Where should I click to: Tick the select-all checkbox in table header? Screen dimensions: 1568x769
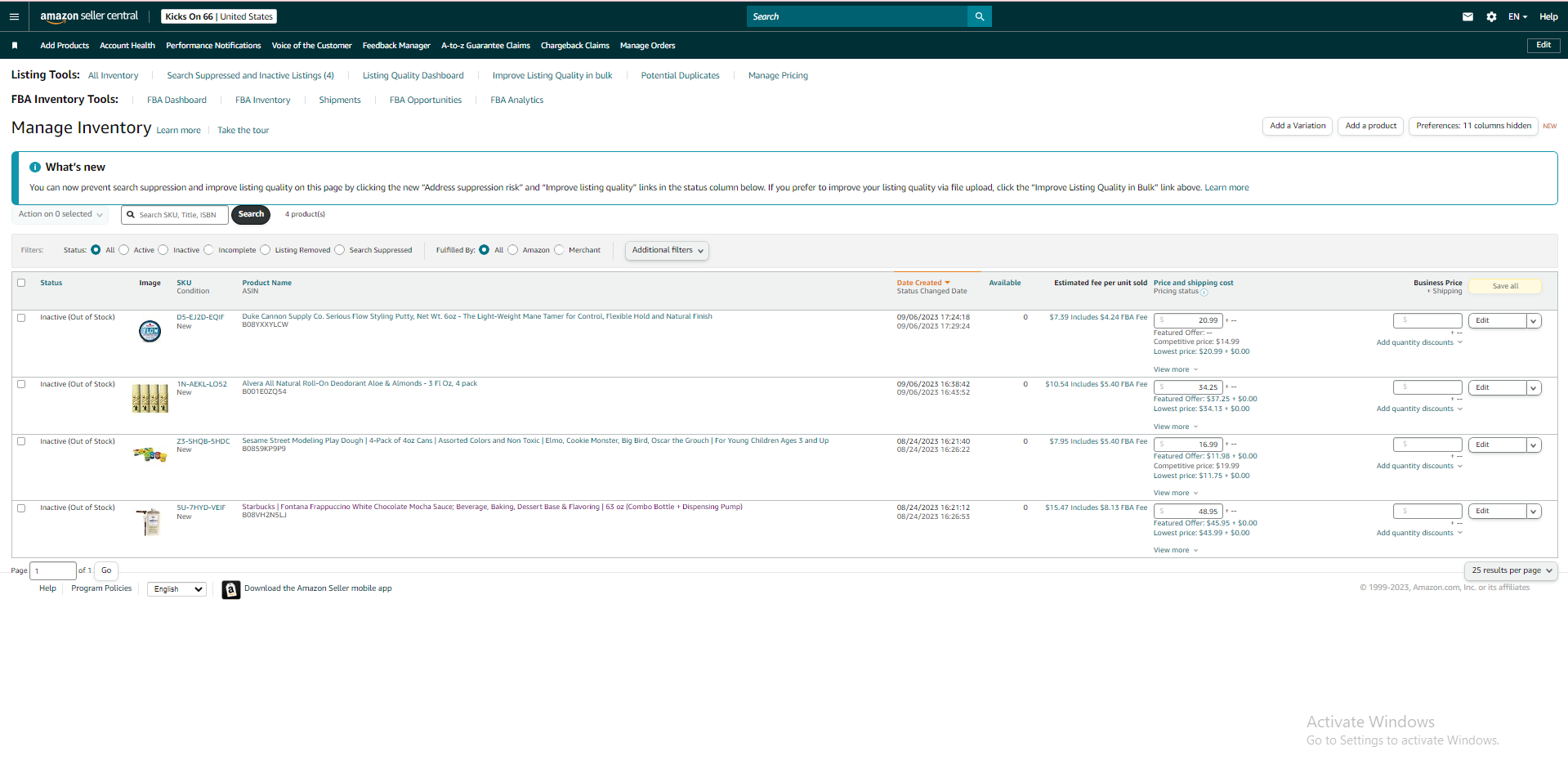coord(21,283)
